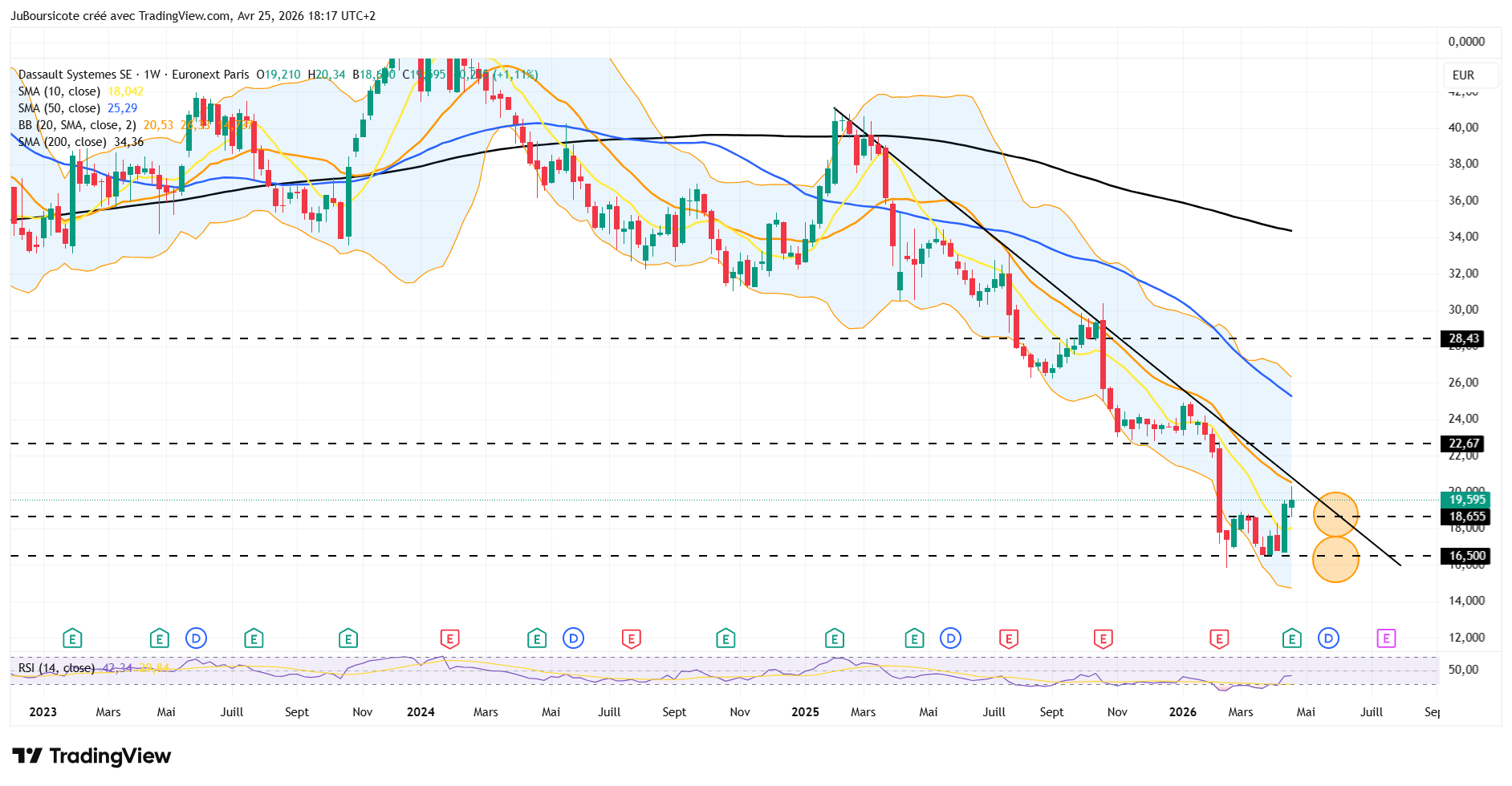Select the SMA (10, close) indicator legend

click(59, 91)
